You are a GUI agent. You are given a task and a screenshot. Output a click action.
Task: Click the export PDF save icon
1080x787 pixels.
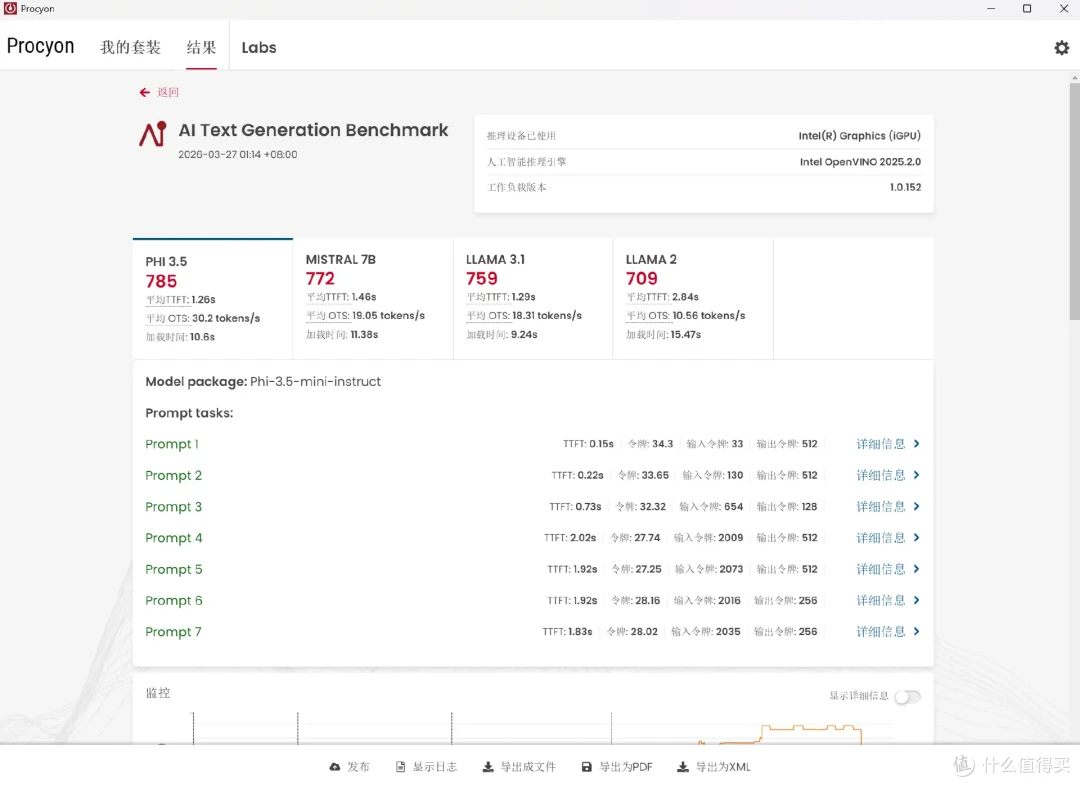(587, 767)
